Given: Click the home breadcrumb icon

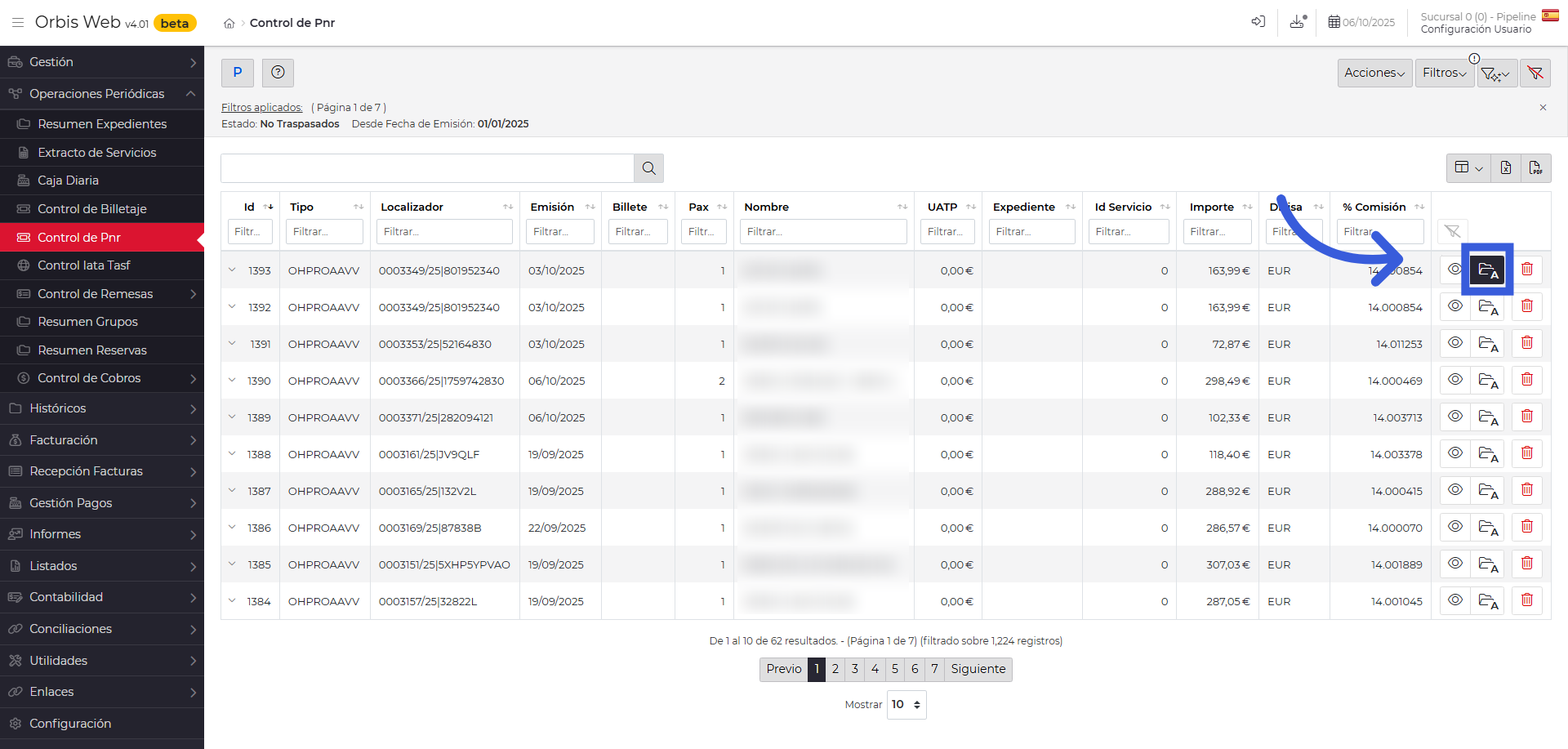Looking at the screenshot, I should (x=229, y=24).
